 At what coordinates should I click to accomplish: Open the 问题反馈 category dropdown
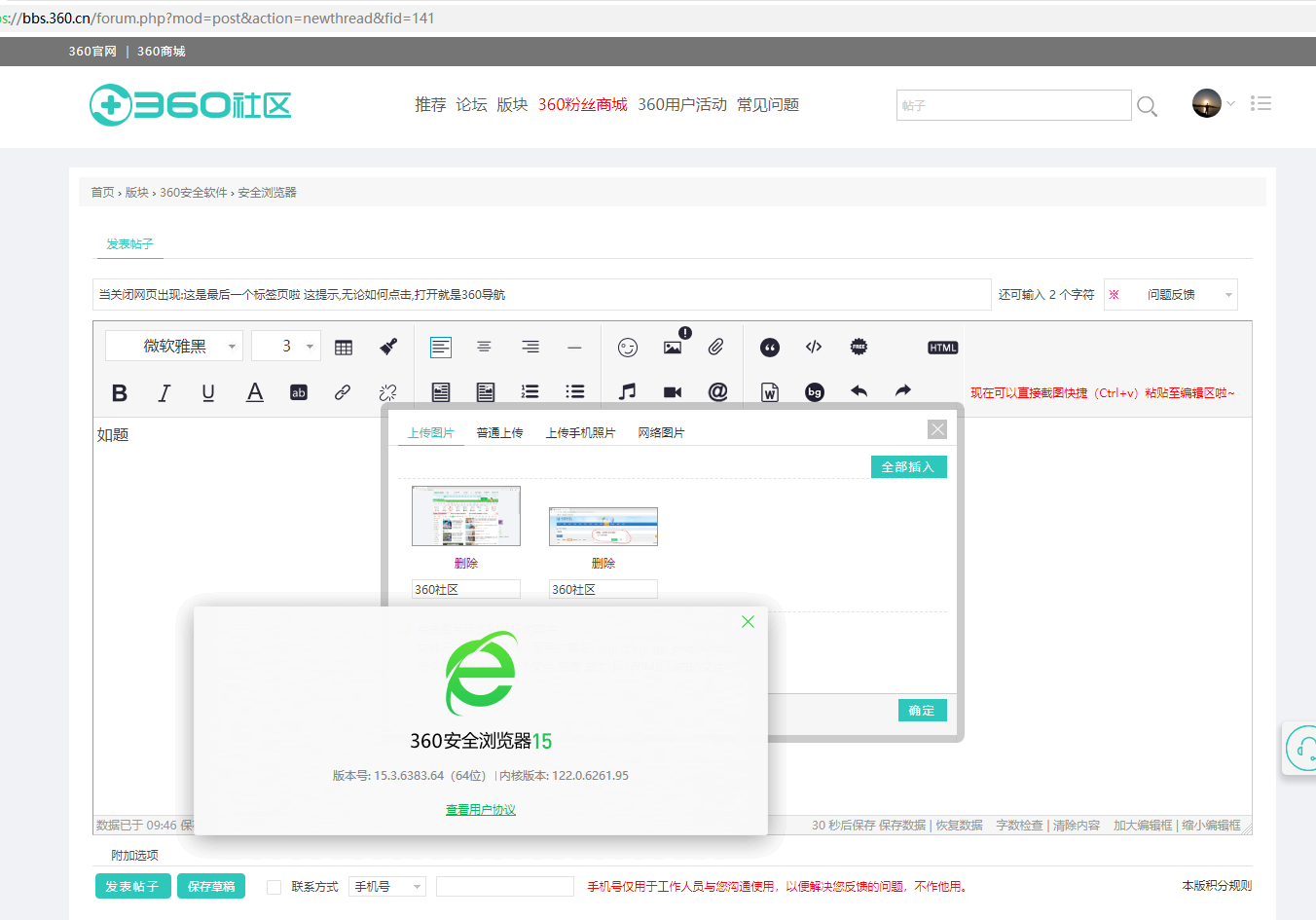tap(1171, 295)
